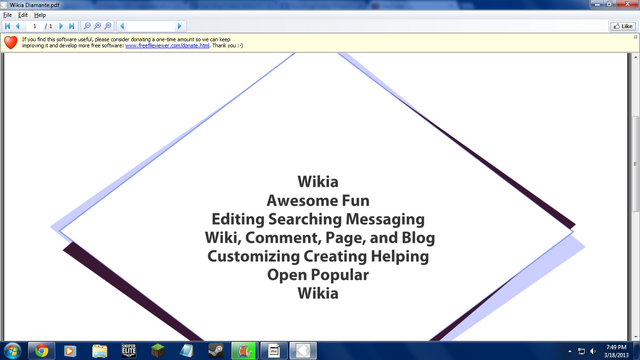The height and width of the screenshot is (360, 640).
Task: Open Windows Explorer folder from taskbar
Action: coord(99,351)
